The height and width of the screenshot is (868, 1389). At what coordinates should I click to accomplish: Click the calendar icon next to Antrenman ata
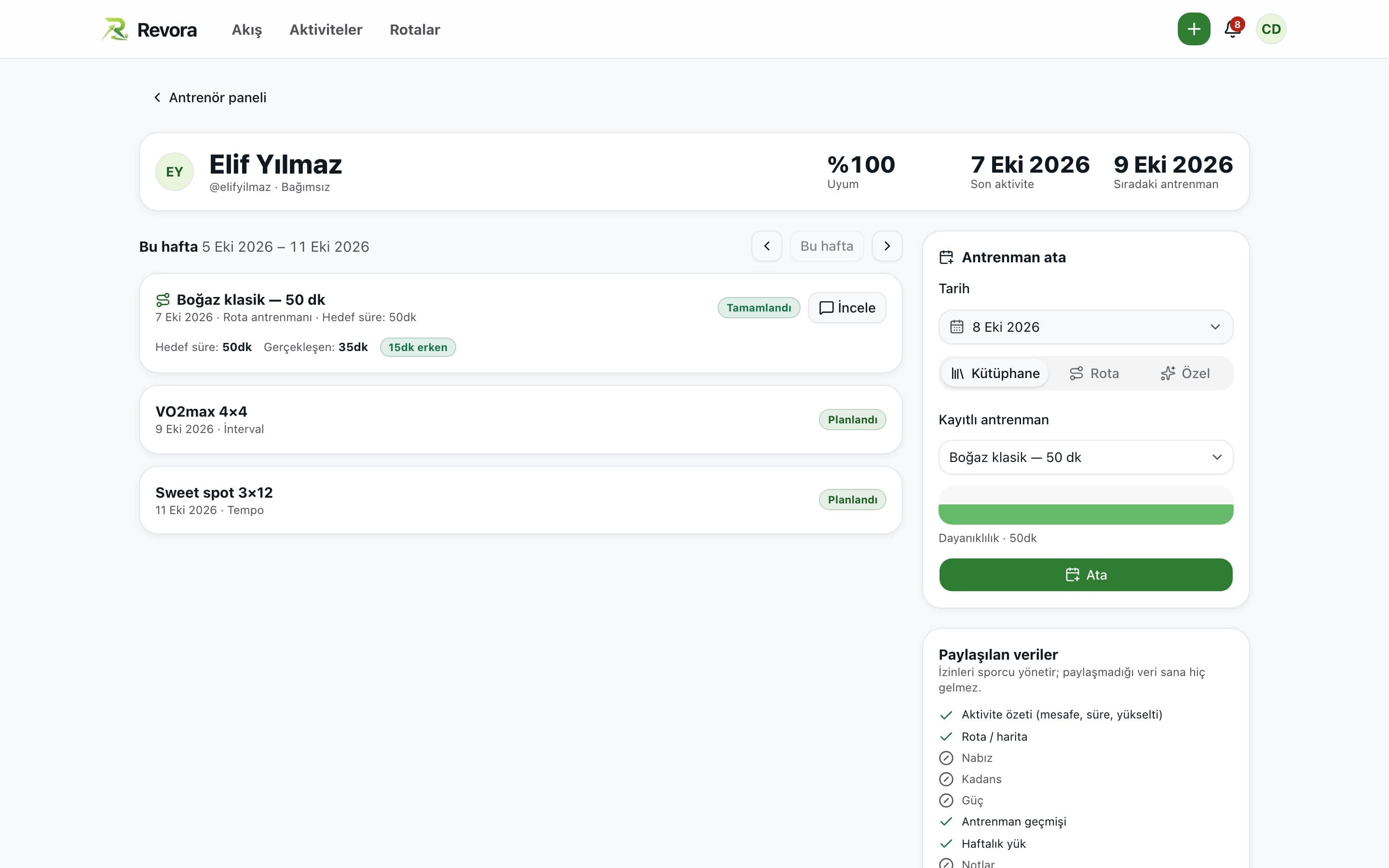(946, 257)
